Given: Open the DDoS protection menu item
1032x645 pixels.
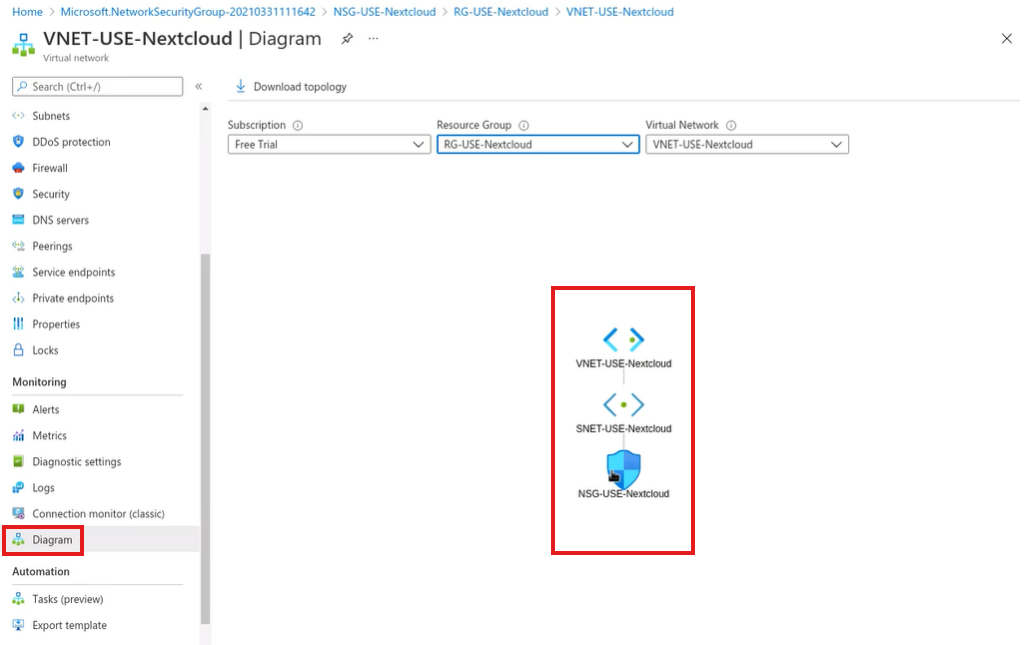Looking at the screenshot, I should pyautogui.click(x=71, y=142).
